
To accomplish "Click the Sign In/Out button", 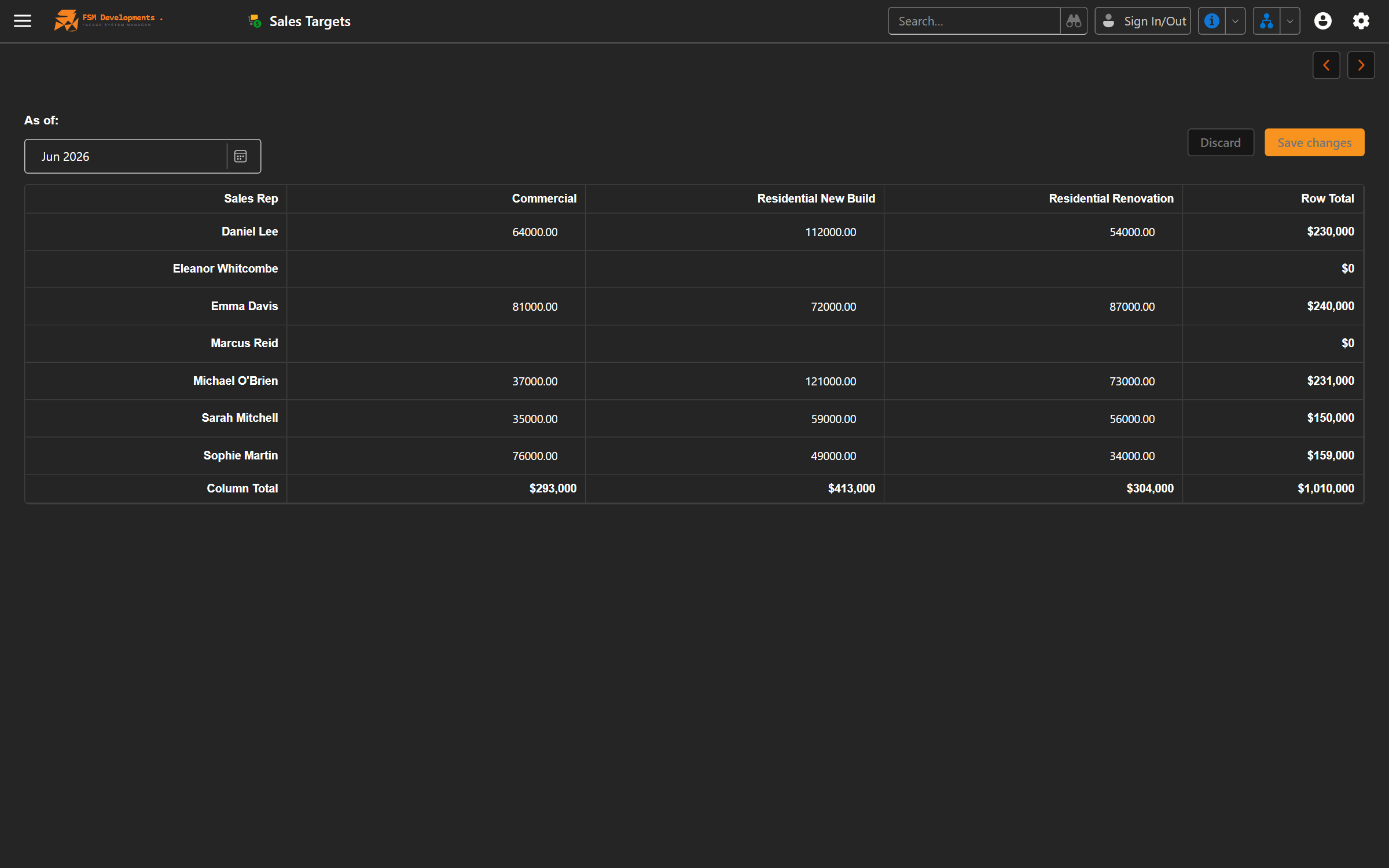I will (x=1143, y=21).
